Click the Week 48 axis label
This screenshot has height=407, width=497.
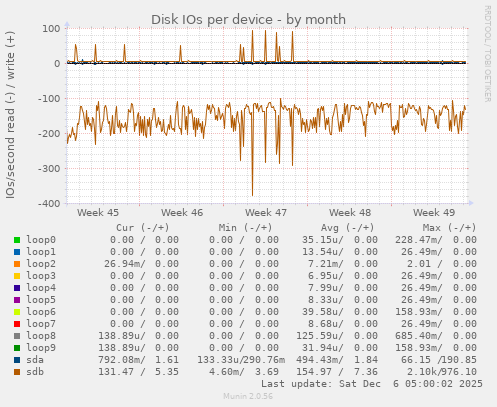(350, 213)
